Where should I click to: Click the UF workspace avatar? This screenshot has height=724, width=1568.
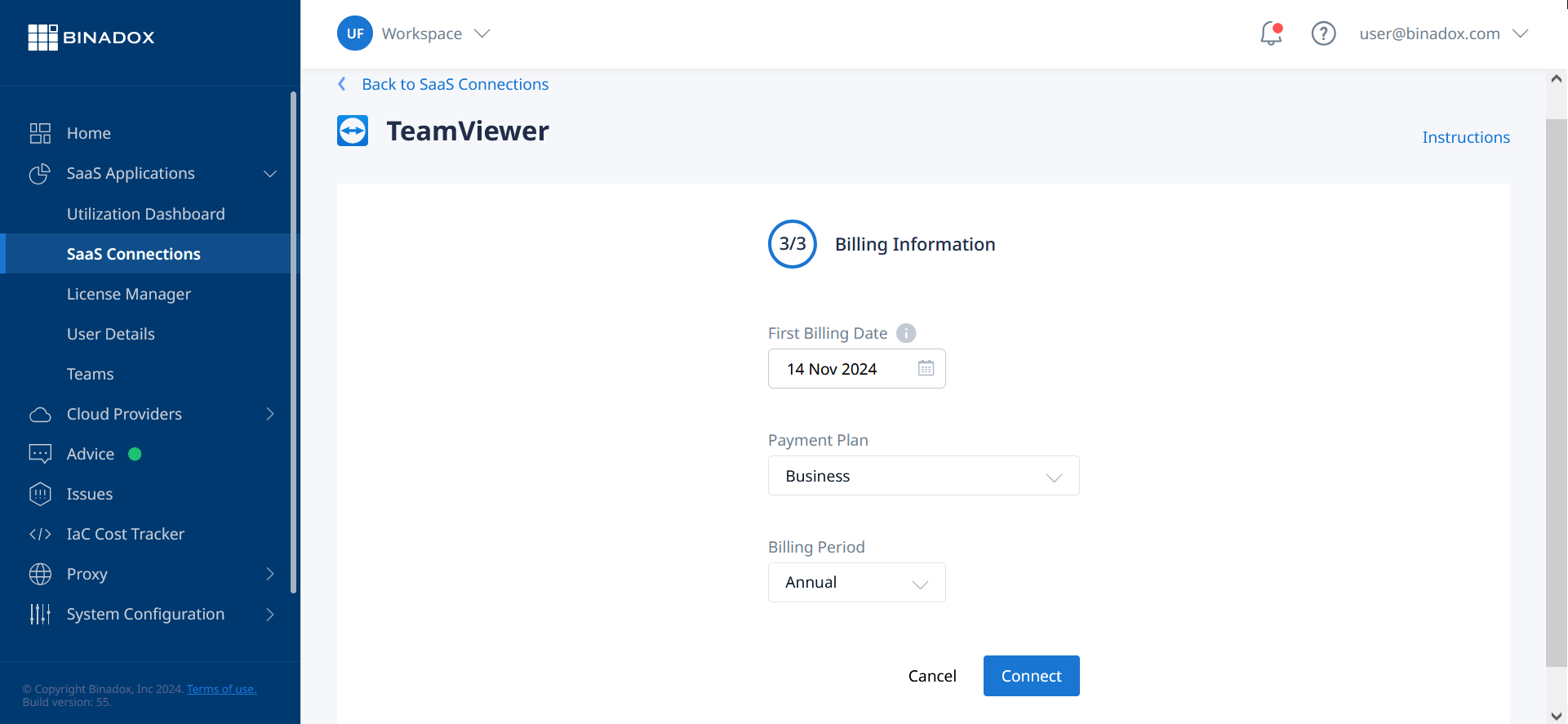coord(355,33)
